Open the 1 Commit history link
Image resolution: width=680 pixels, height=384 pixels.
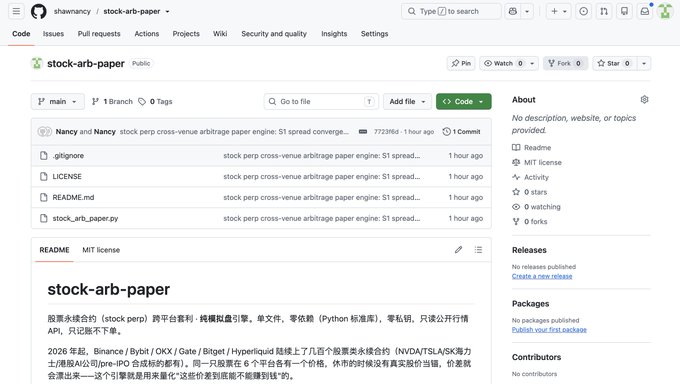point(461,131)
